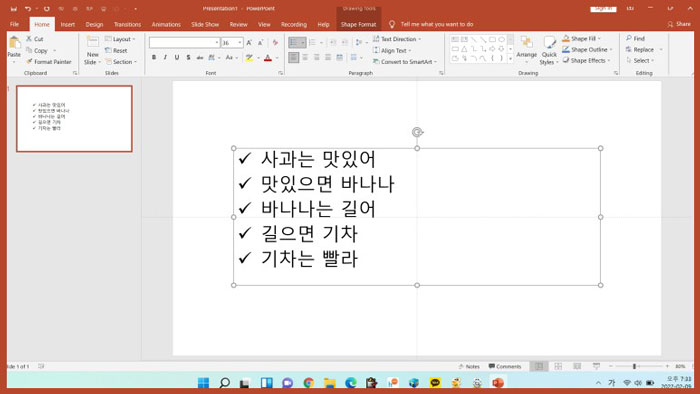Open Text Direction dropdown
The height and width of the screenshot is (394, 700).
click(x=397, y=39)
